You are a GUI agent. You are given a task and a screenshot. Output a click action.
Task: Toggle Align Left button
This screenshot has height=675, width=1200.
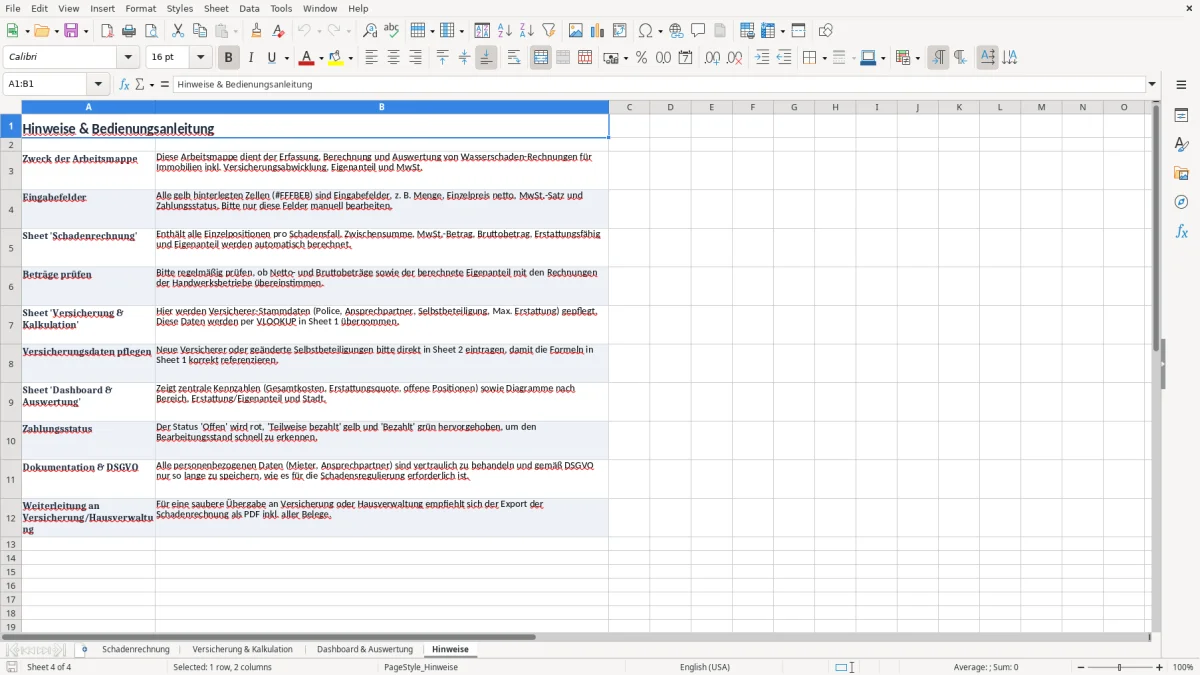[371, 58]
